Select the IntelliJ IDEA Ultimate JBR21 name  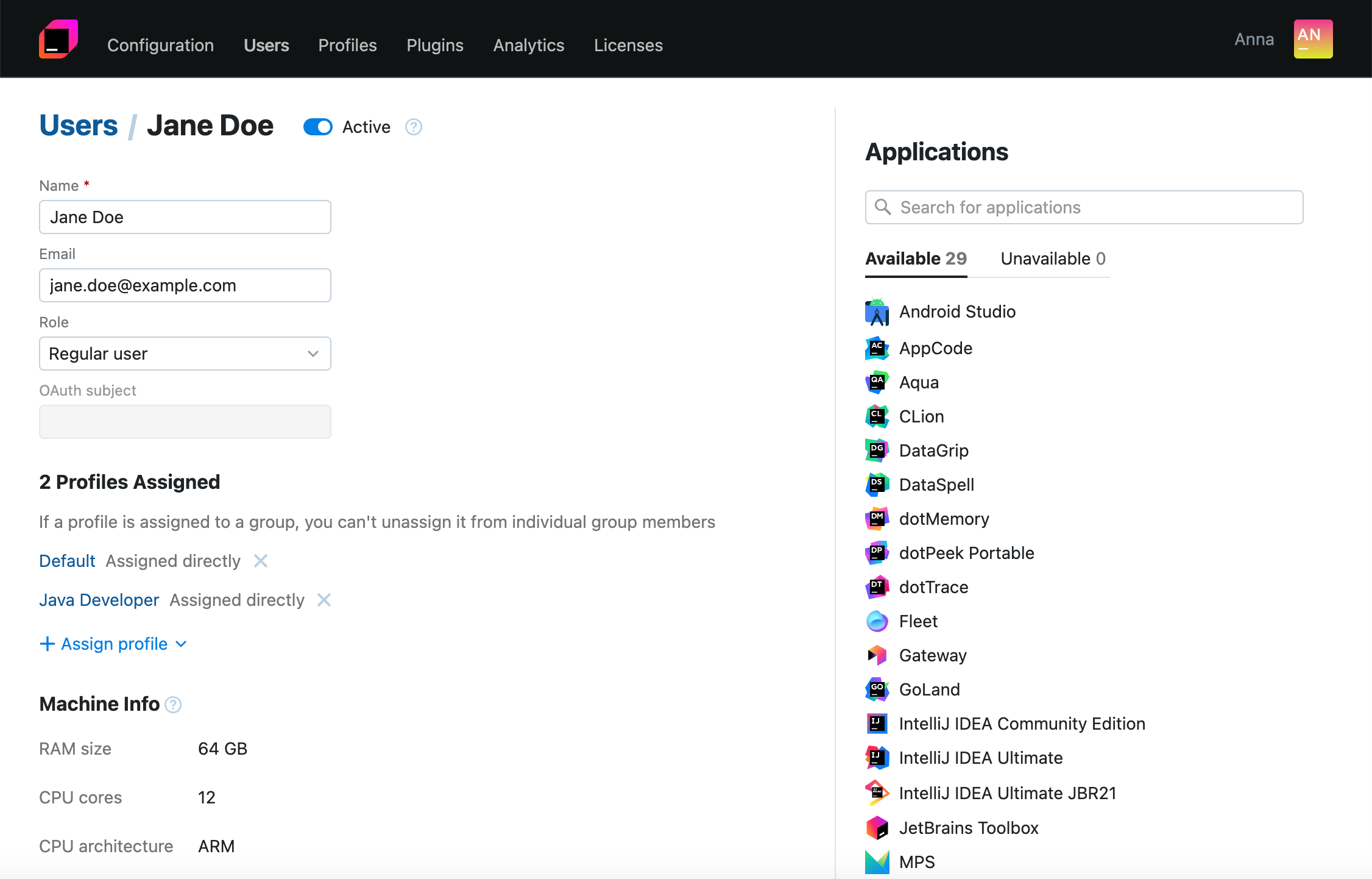point(1008,793)
